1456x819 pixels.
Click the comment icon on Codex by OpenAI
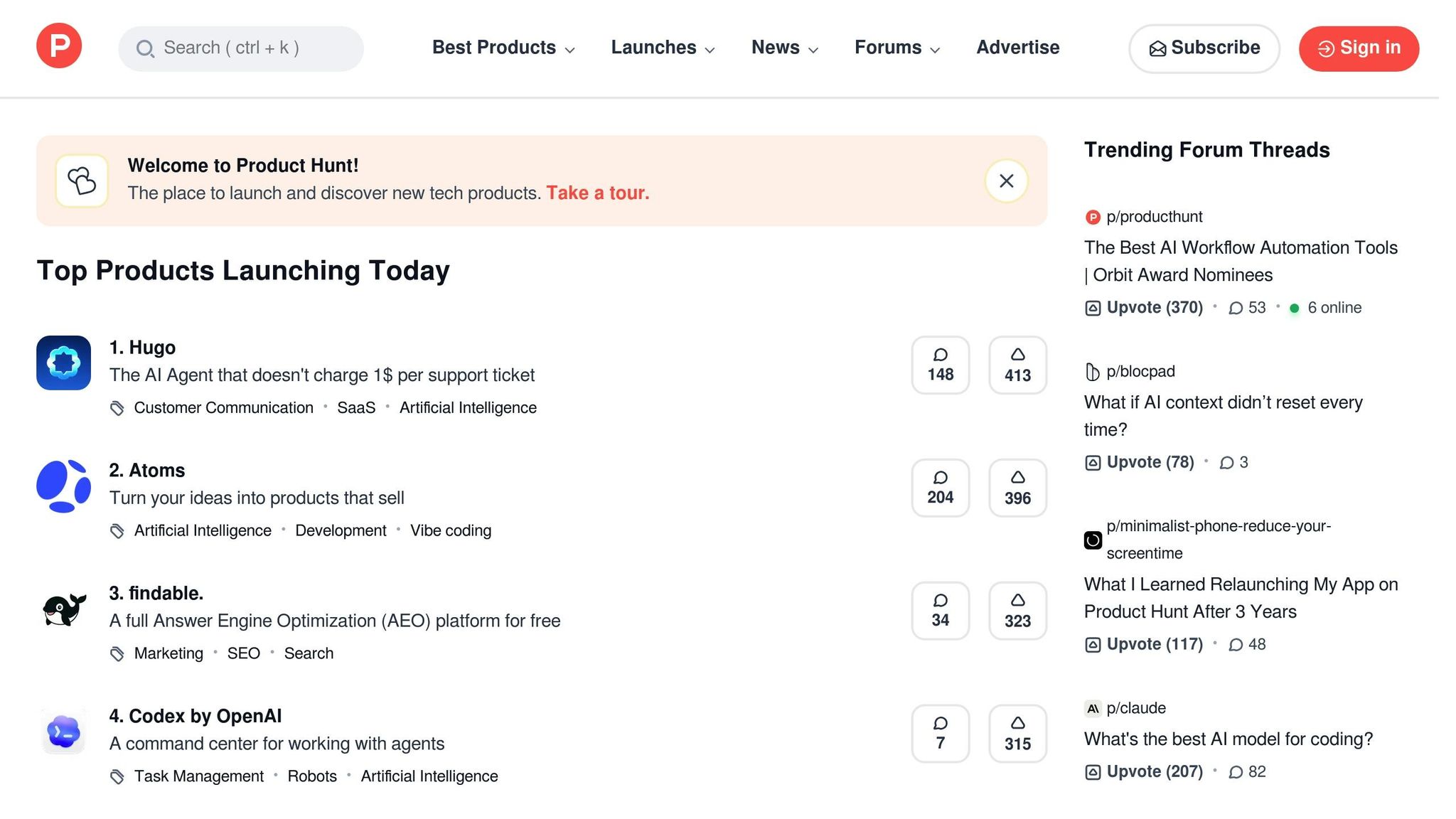941,733
